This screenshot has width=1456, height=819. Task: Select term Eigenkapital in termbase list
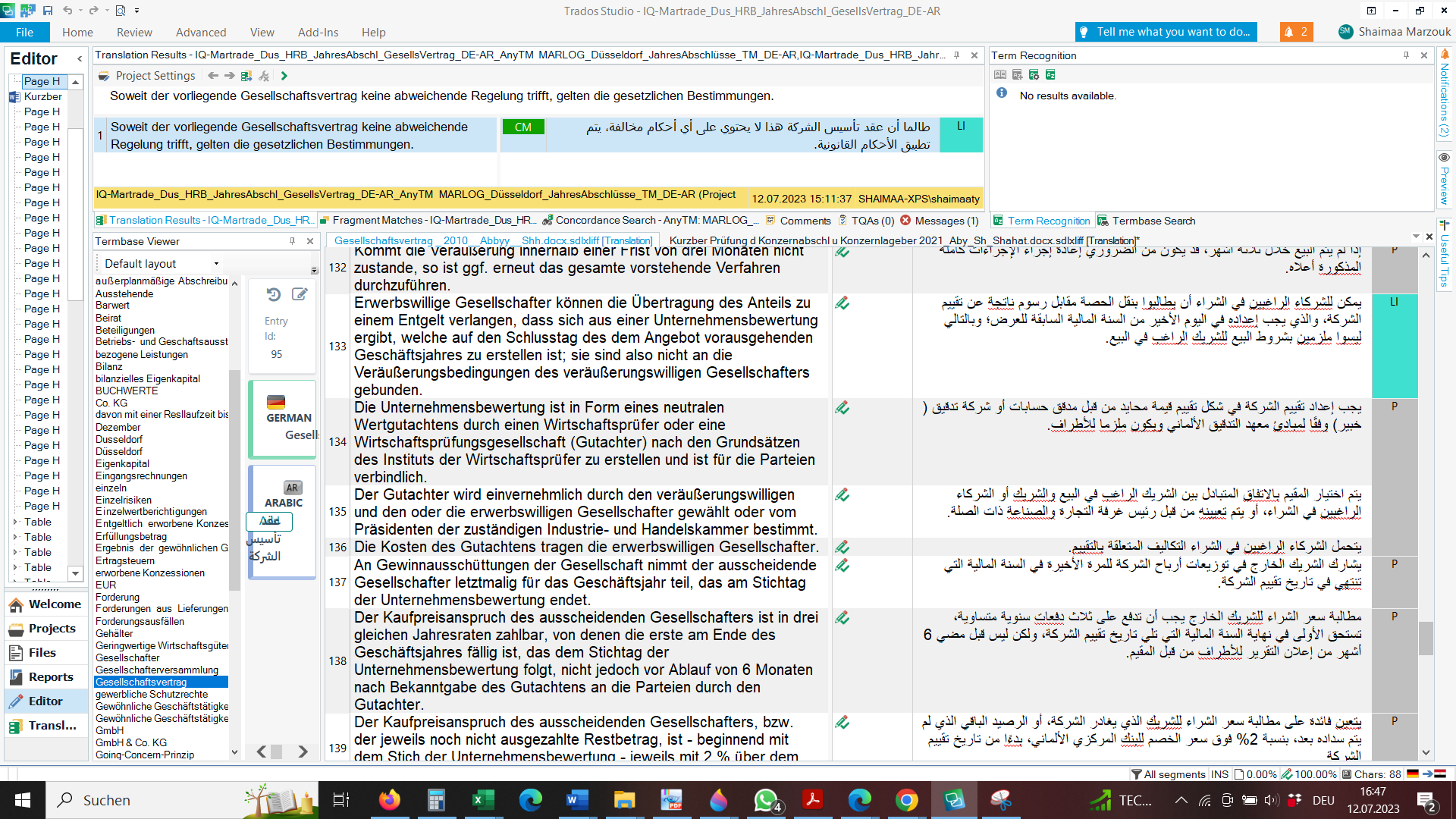122,463
